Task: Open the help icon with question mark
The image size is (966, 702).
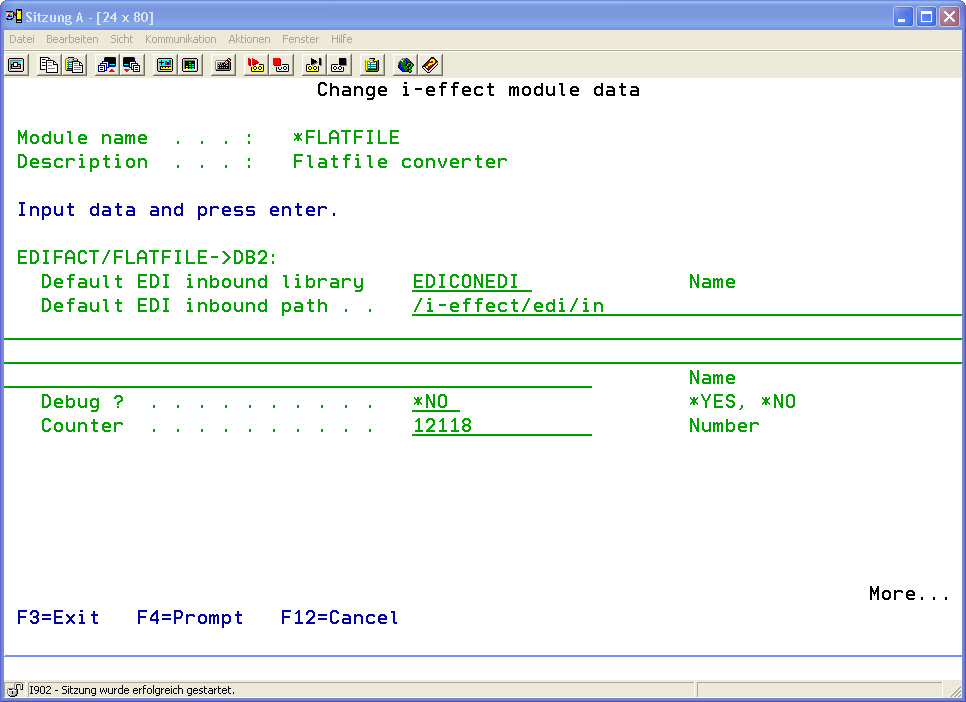Action: coord(430,65)
